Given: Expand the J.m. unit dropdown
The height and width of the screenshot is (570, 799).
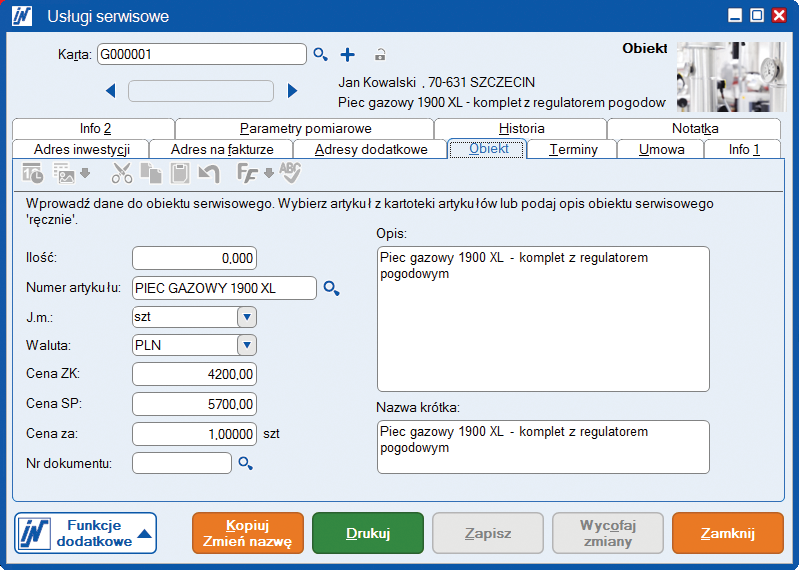Looking at the screenshot, I should tap(246, 317).
